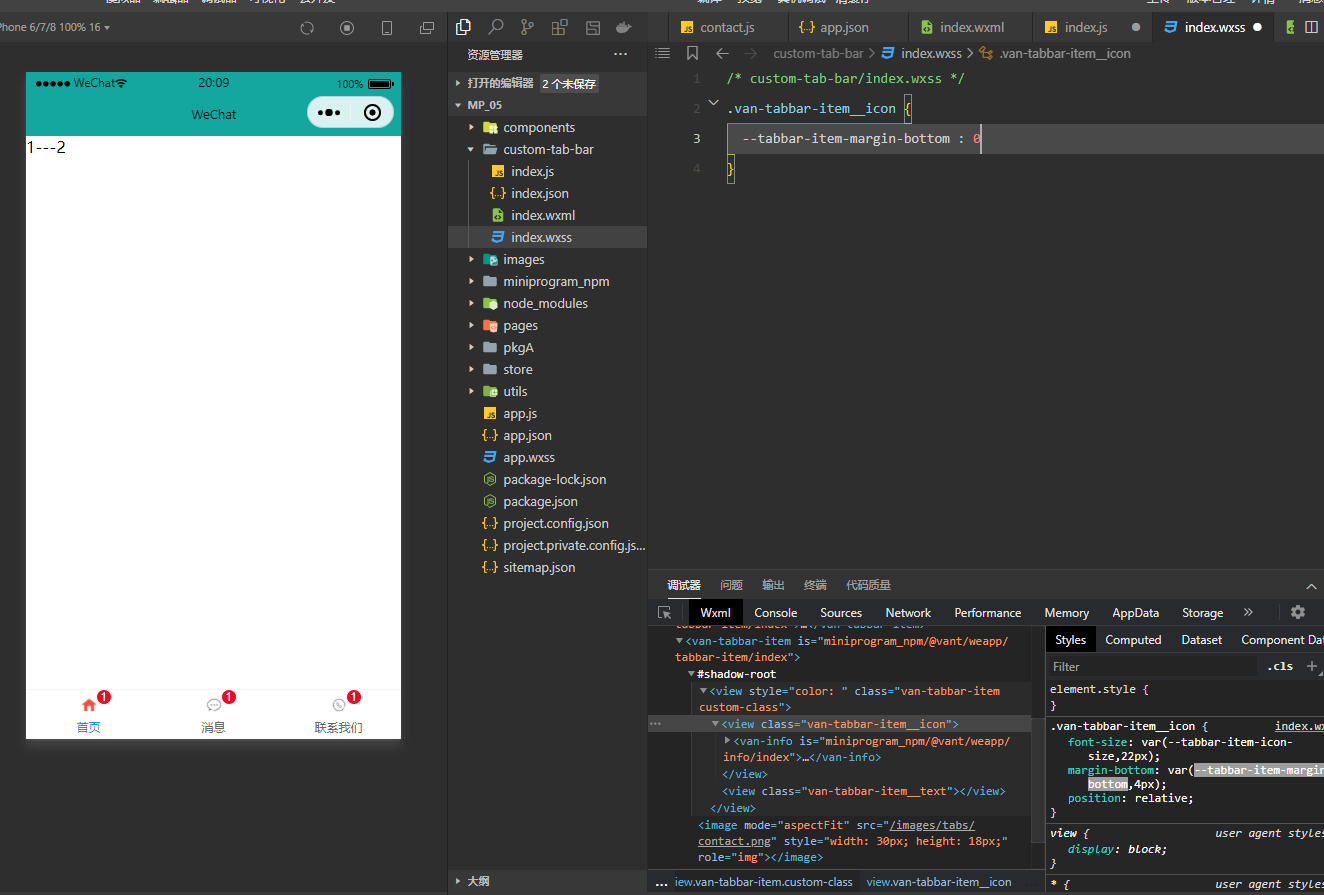Click the editor navigate back arrow

722,53
